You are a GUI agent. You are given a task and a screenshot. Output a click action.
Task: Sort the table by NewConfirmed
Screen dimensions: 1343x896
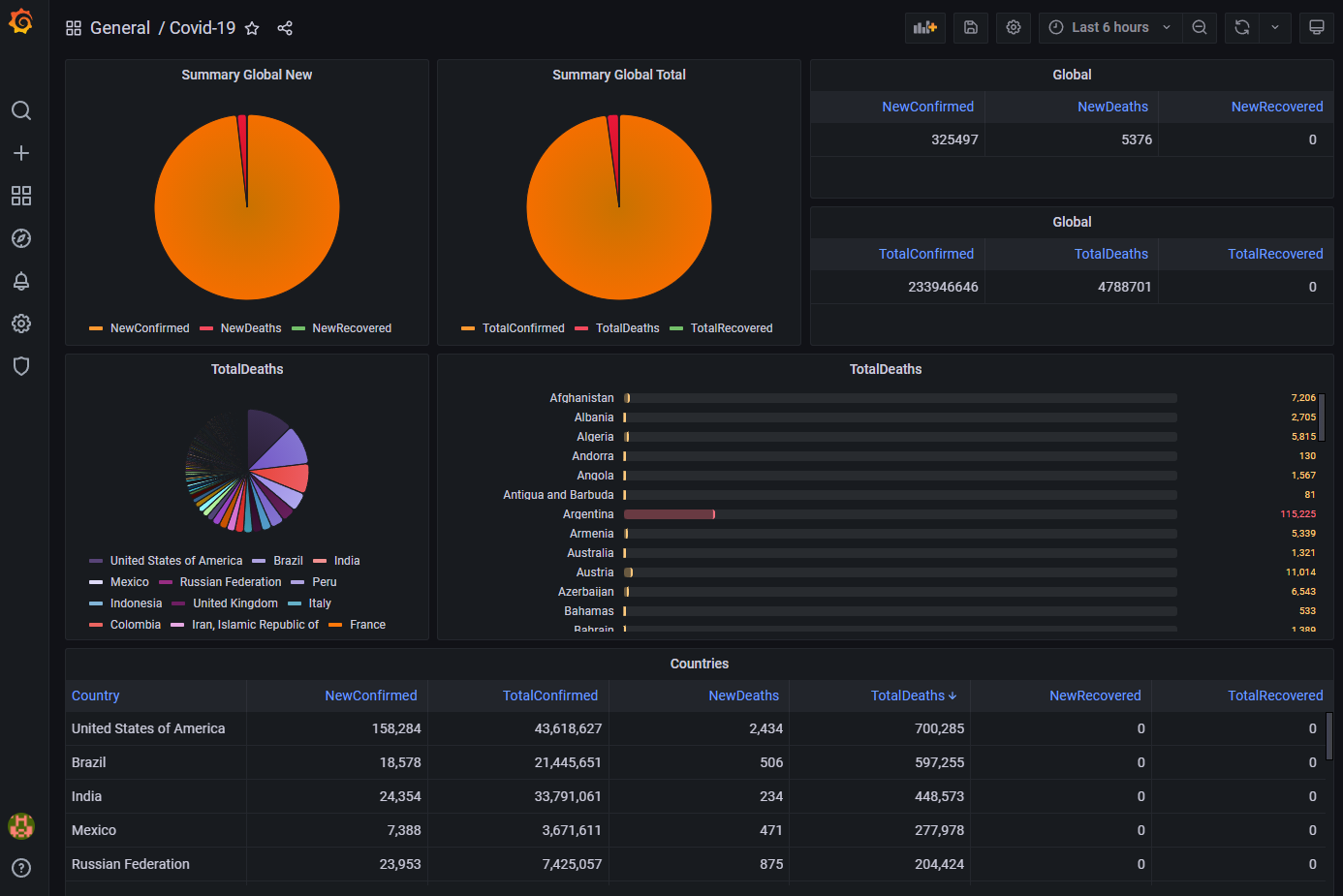(x=371, y=695)
